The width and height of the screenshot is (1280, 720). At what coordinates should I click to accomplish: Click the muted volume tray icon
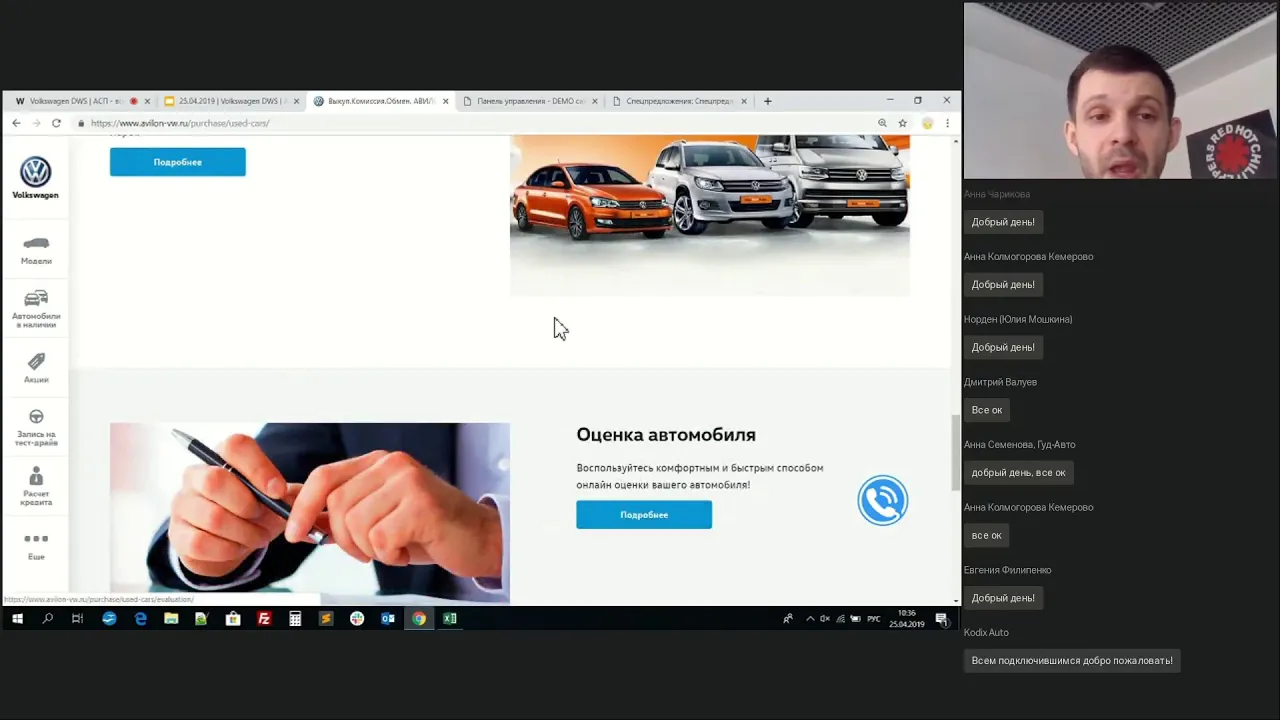pos(825,619)
